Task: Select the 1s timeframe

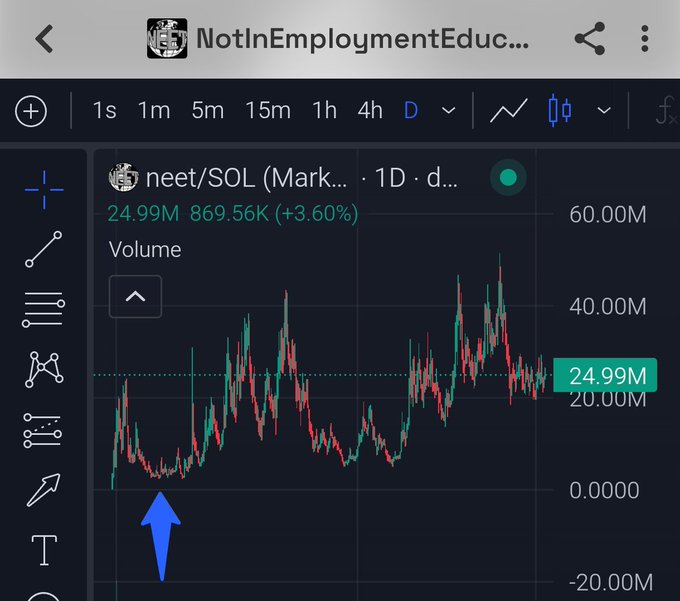Action: [x=104, y=111]
